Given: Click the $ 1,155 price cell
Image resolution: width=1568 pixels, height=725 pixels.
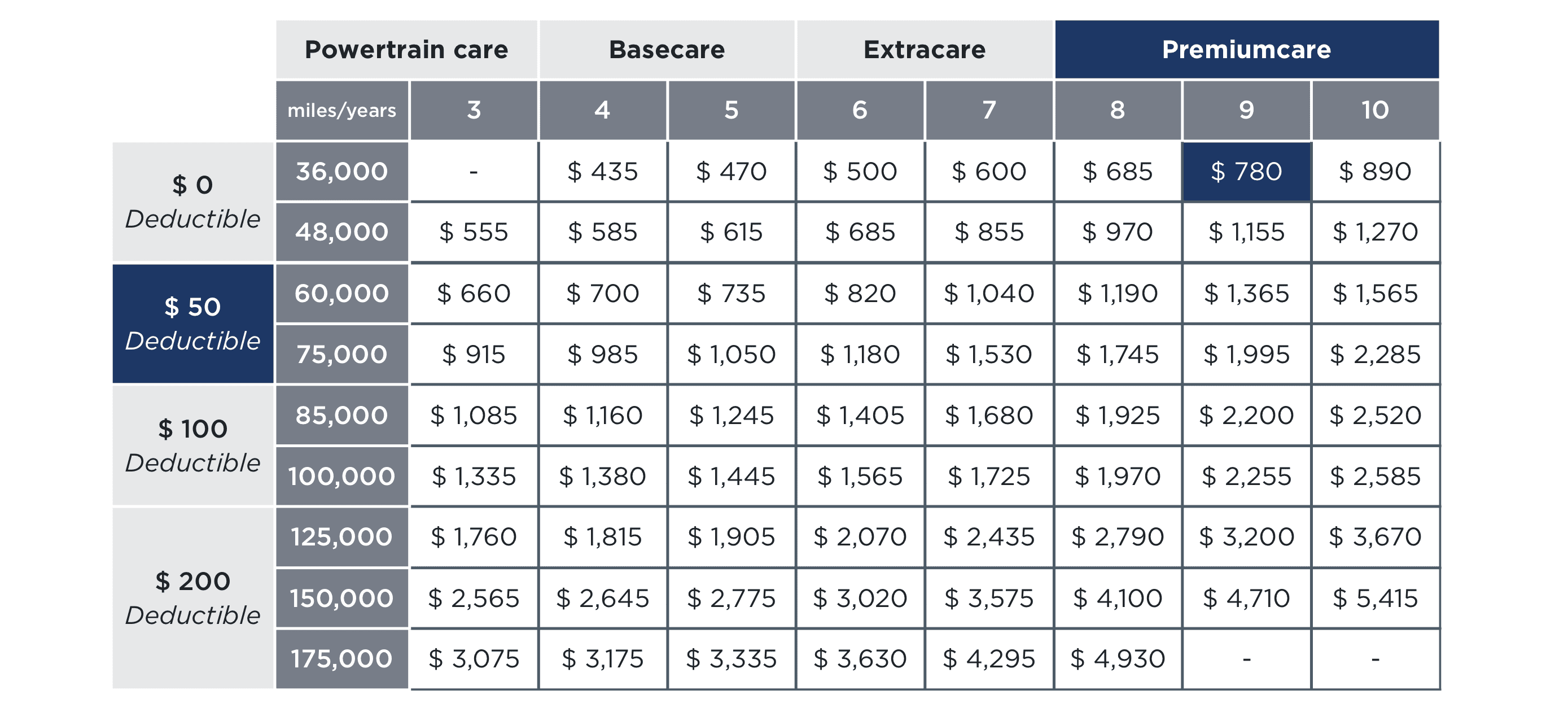Looking at the screenshot, I should [1247, 232].
